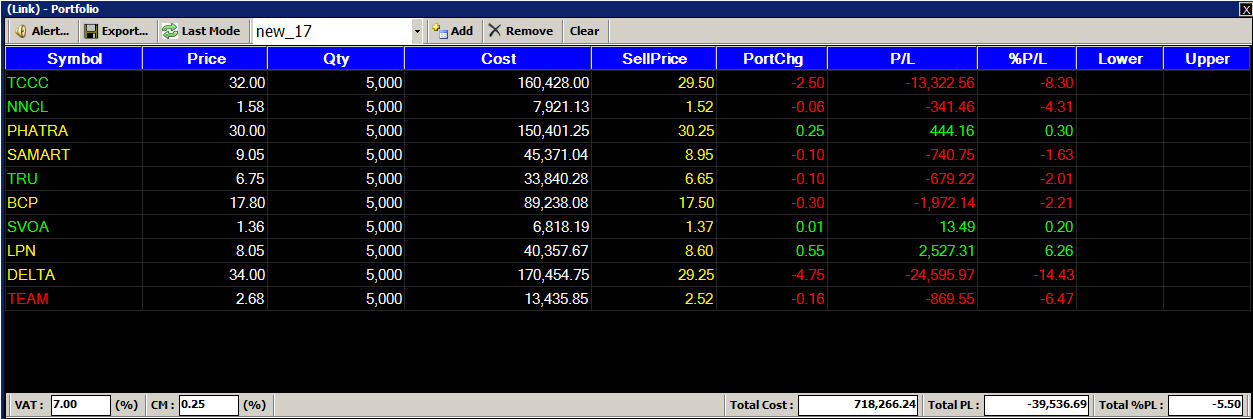Click the Upper column header

1207,58
